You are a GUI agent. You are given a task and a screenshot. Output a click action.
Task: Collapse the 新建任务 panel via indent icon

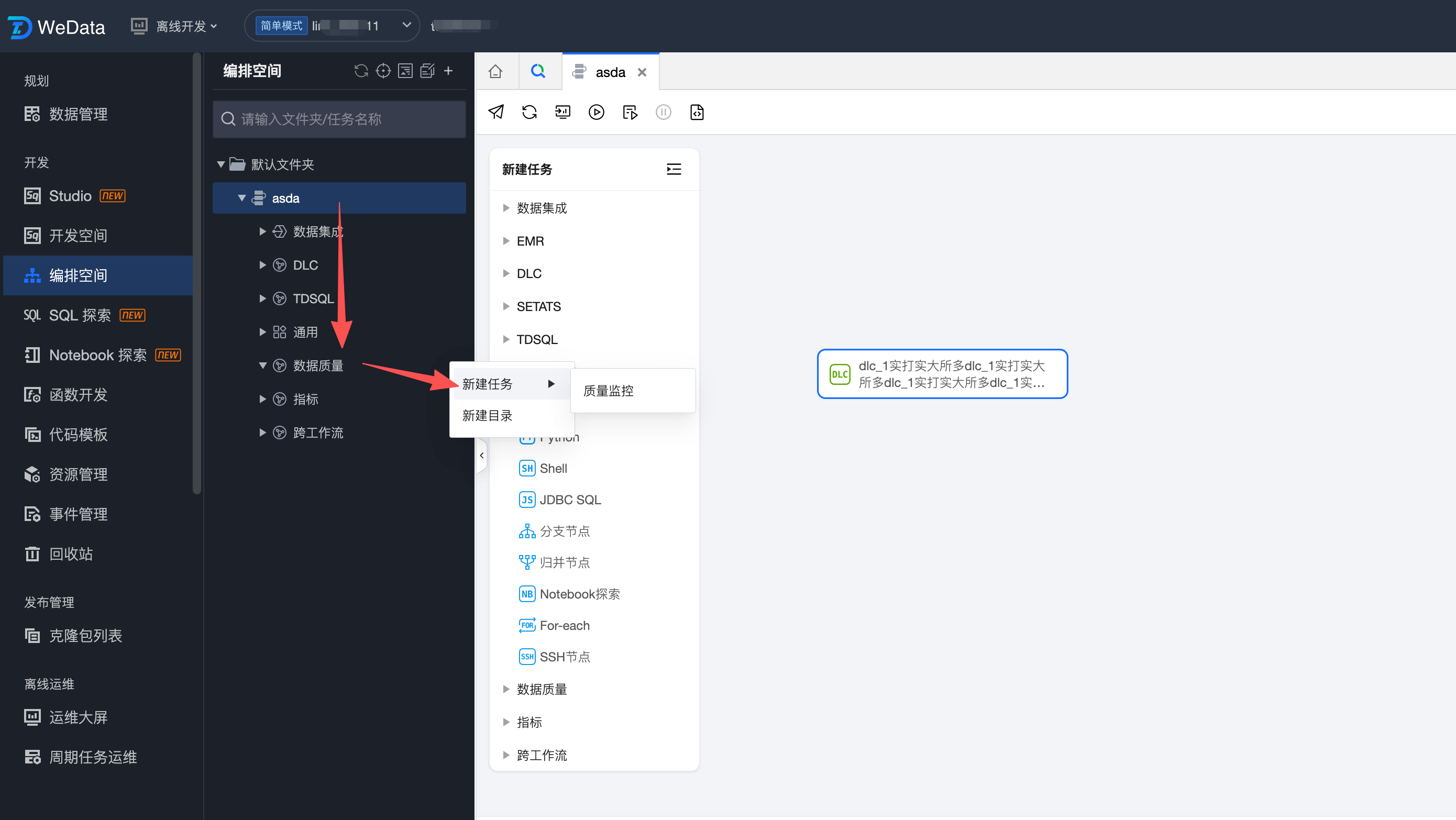pyautogui.click(x=673, y=169)
